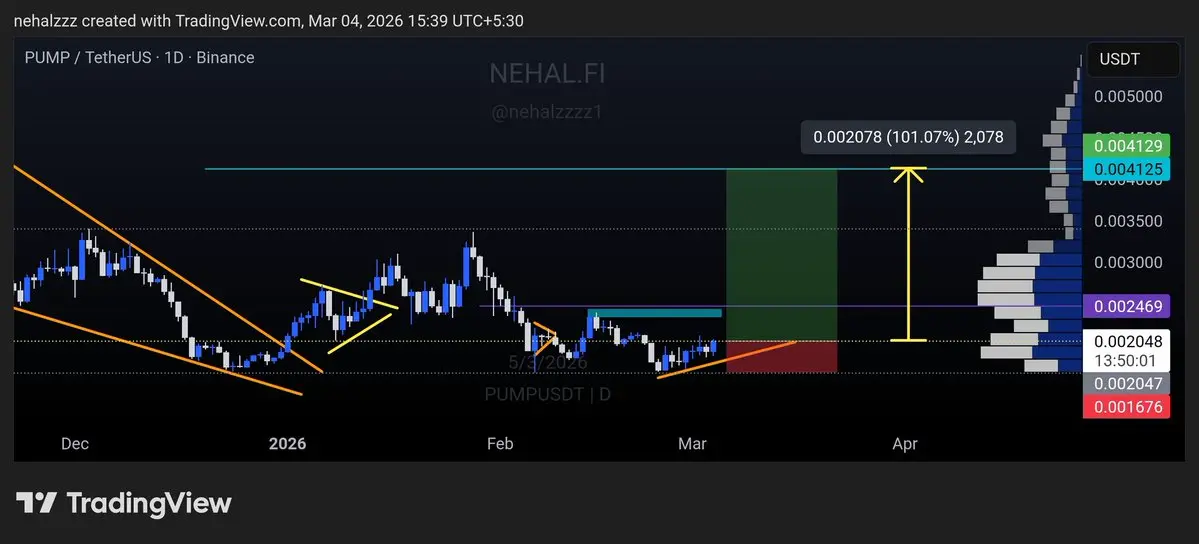Select the red stop-loss zone

[781, 357]
